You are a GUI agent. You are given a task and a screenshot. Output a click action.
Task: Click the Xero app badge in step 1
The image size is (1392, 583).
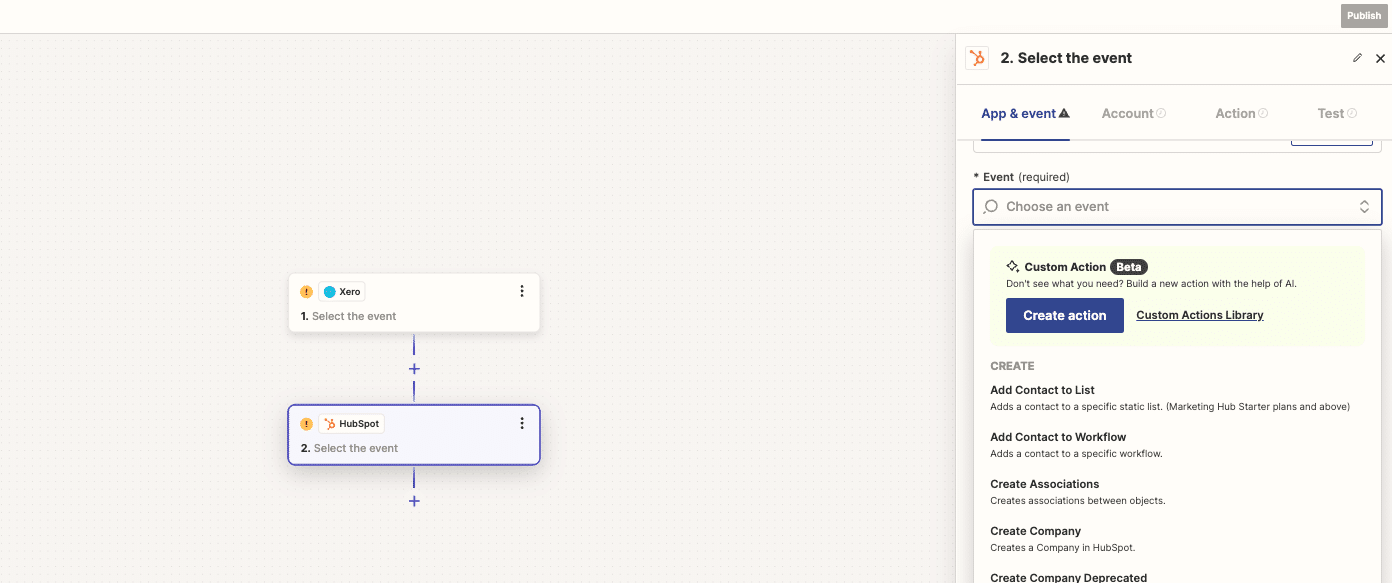pos(342,292)
